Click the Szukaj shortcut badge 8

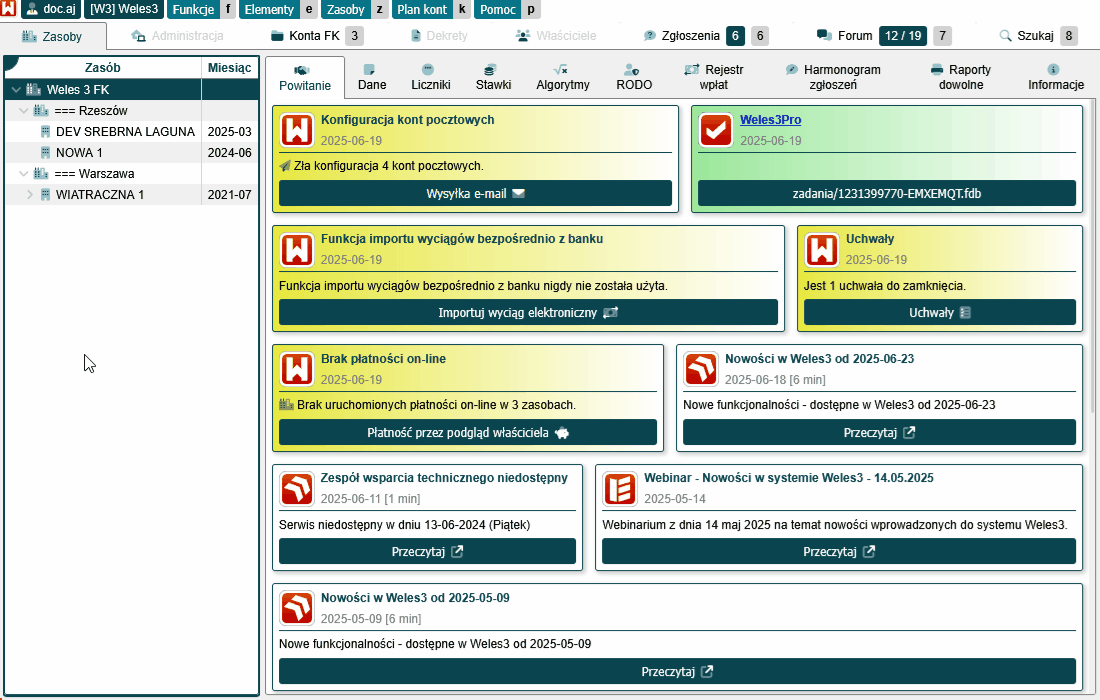(1068, 36)
